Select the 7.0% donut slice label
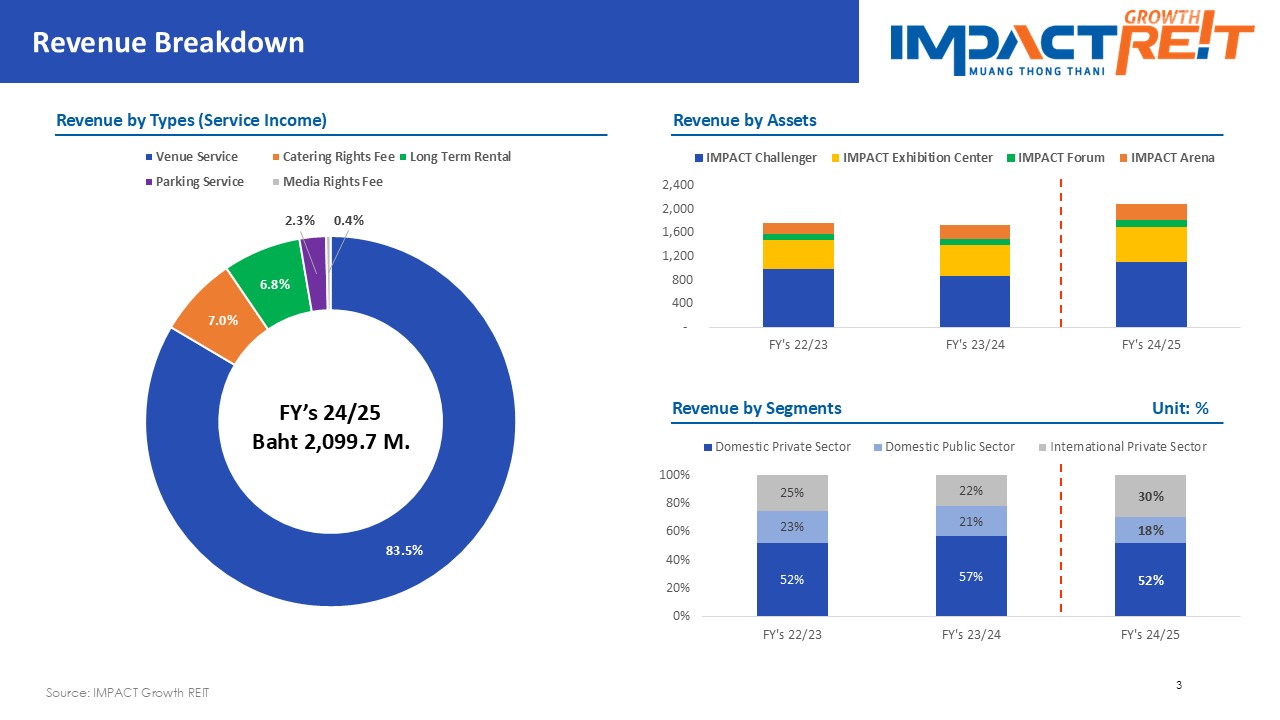 coord(223,320)
